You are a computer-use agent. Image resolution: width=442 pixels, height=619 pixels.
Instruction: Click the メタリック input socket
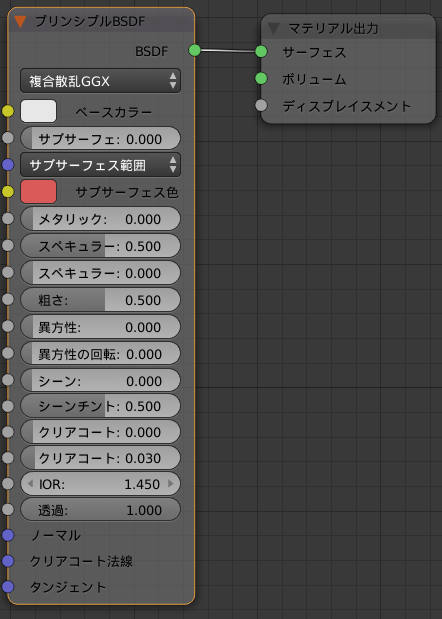tap(8, 219)
